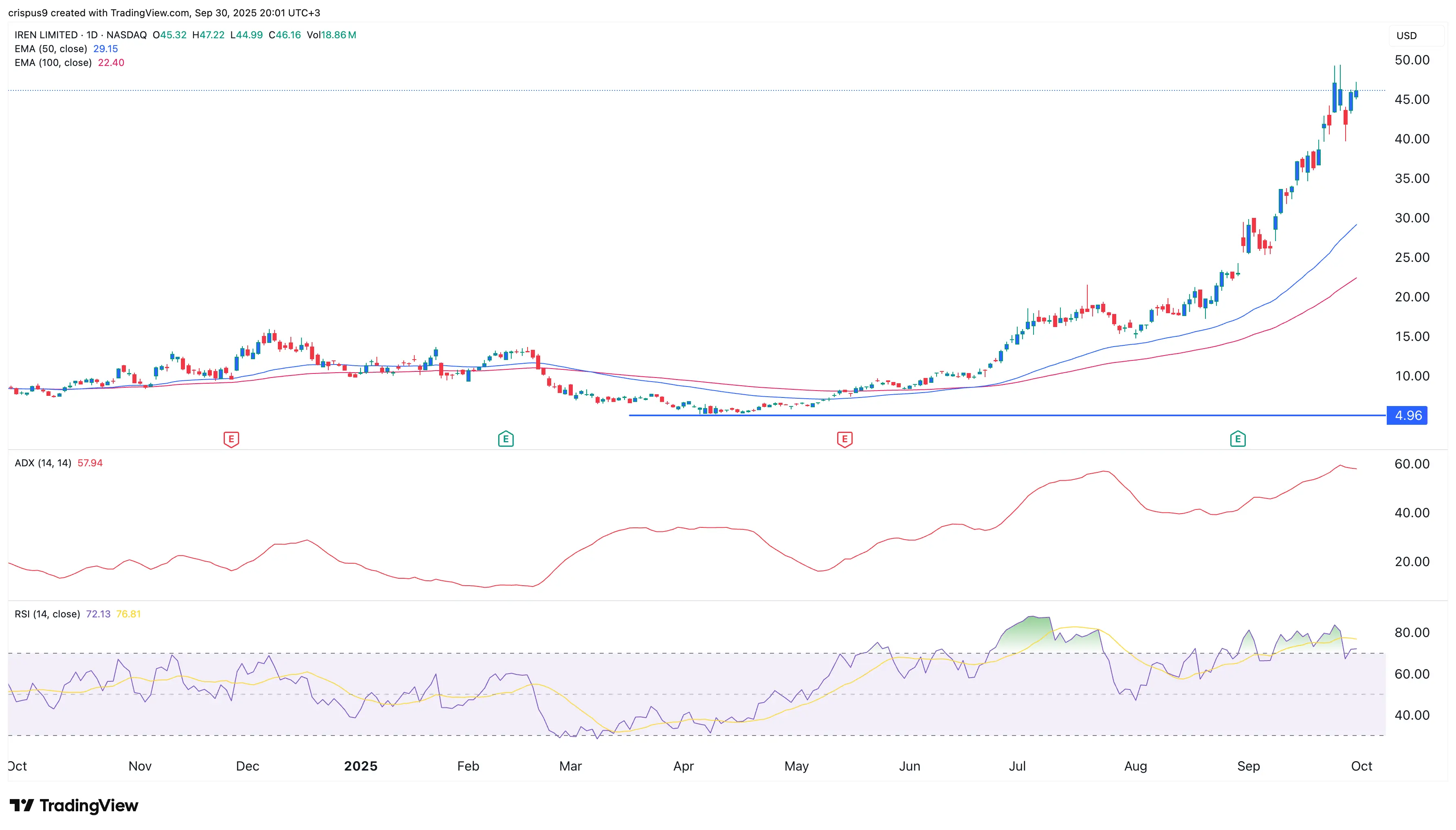Click the TradingView logo
1456x830 pixels.
pos(74,805)
